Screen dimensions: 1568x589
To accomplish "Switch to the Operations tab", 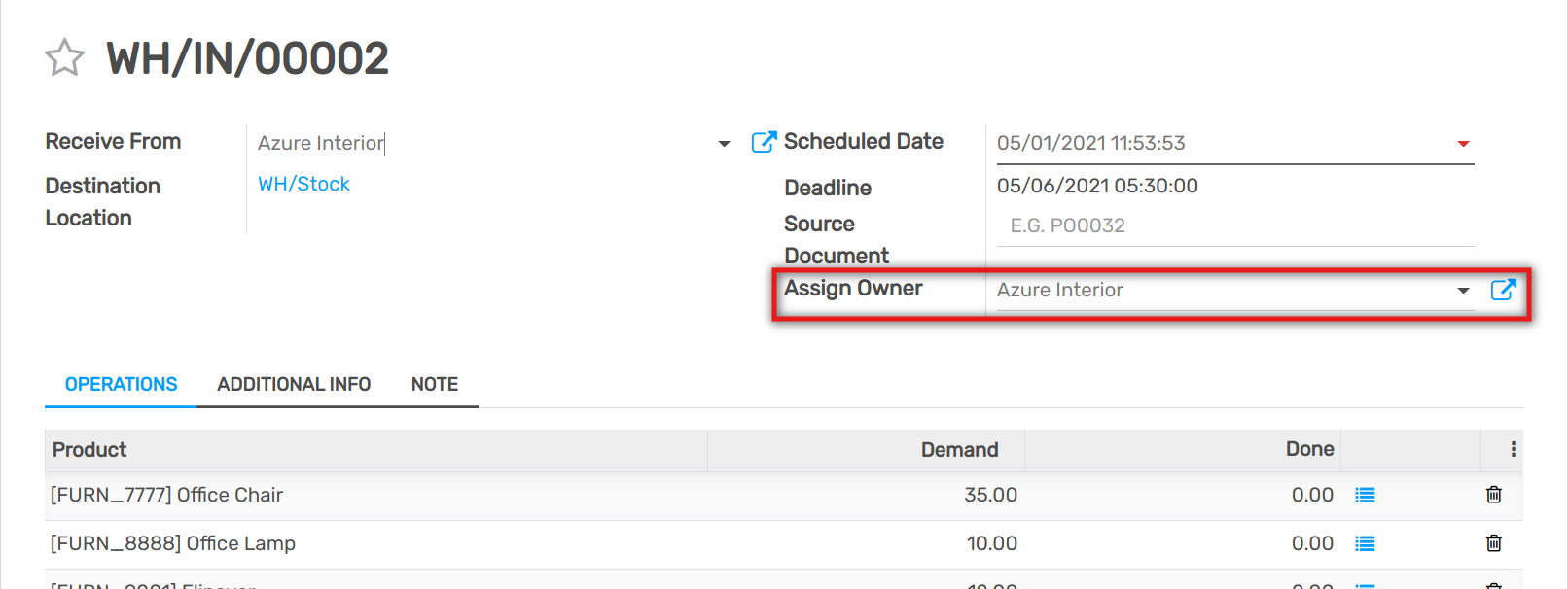I will coord(121,384).
